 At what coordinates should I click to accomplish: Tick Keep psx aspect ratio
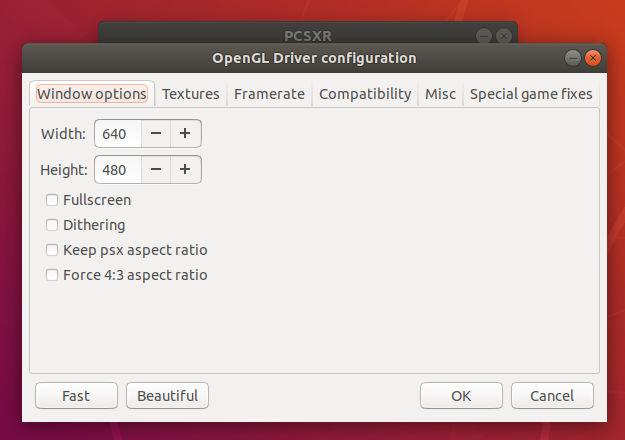52,250
